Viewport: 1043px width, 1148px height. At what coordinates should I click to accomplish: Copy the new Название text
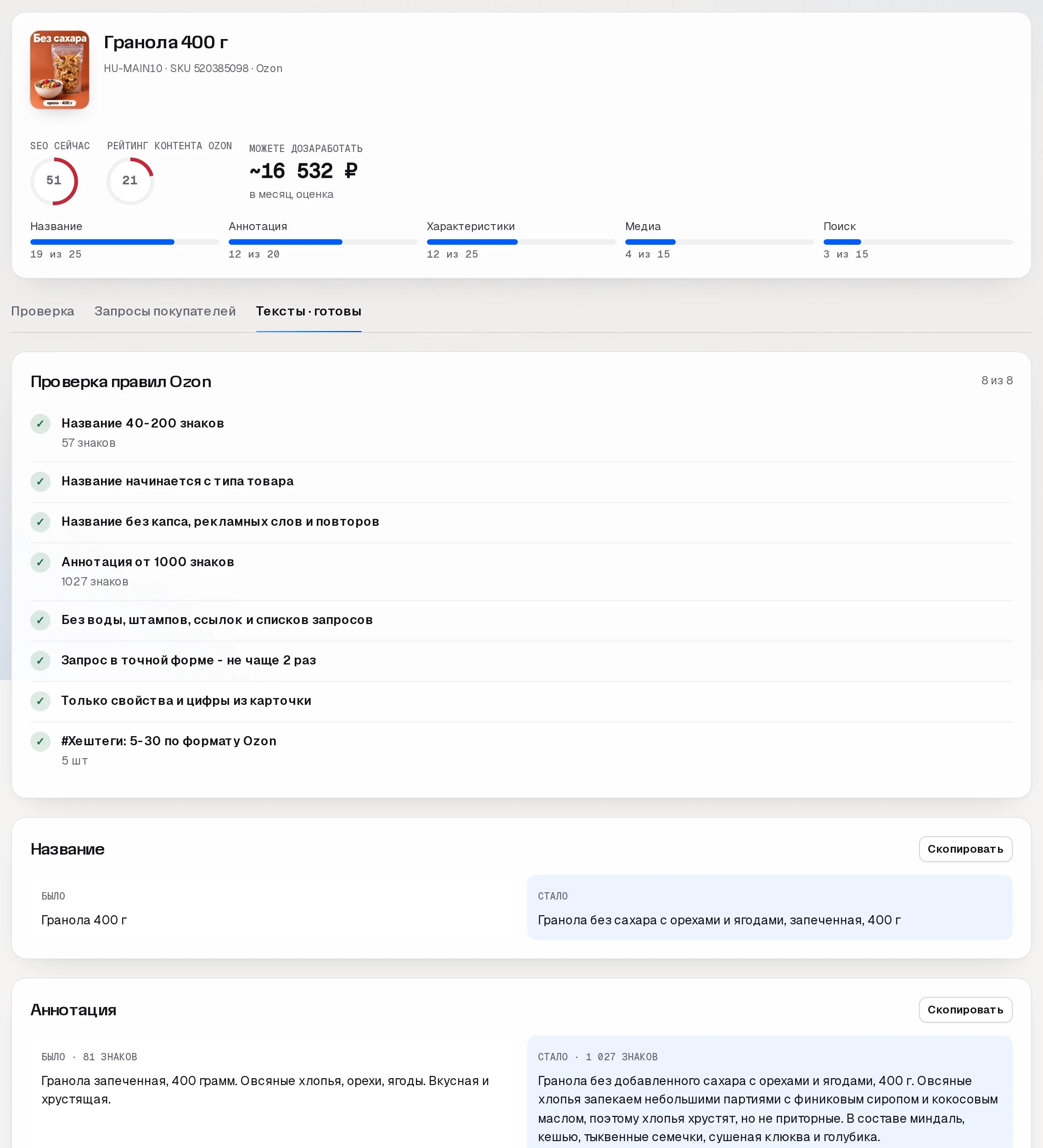click(965, 849)
